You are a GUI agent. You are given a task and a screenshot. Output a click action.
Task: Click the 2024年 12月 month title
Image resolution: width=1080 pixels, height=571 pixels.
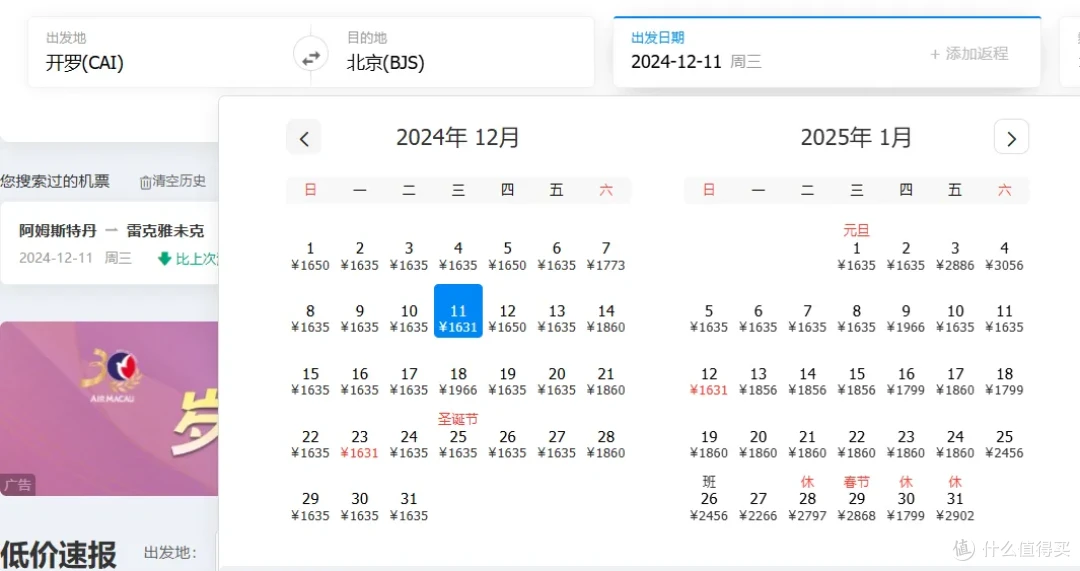[458, 137]
